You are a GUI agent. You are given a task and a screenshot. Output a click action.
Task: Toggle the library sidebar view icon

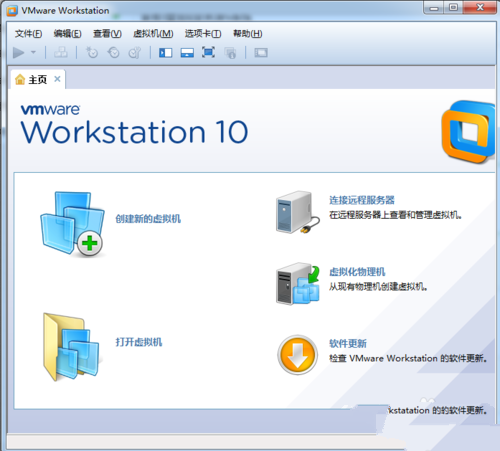tap(165, 53)
